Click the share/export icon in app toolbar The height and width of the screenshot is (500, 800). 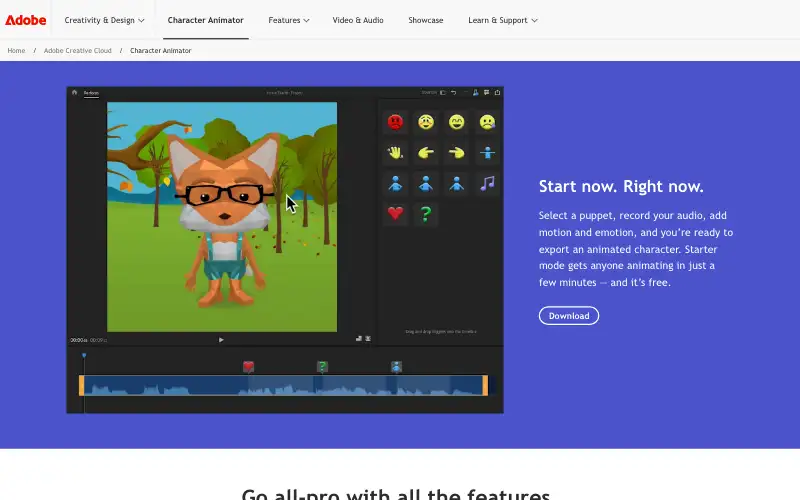497,92
